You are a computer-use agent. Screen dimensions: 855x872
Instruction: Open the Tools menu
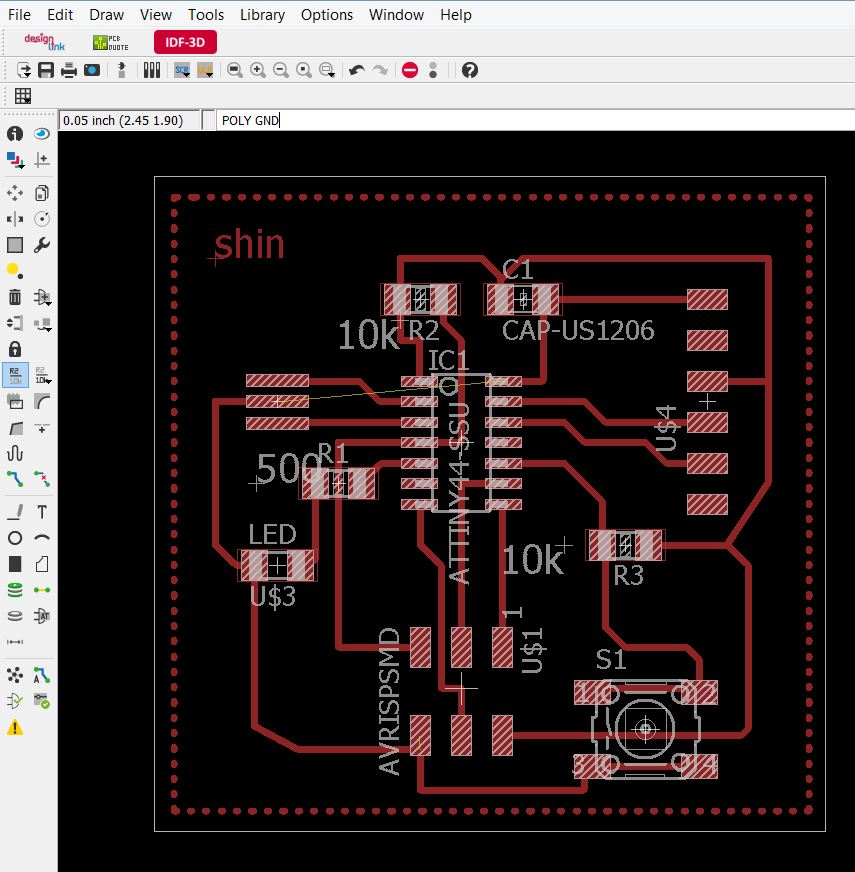tap(206, 15)
